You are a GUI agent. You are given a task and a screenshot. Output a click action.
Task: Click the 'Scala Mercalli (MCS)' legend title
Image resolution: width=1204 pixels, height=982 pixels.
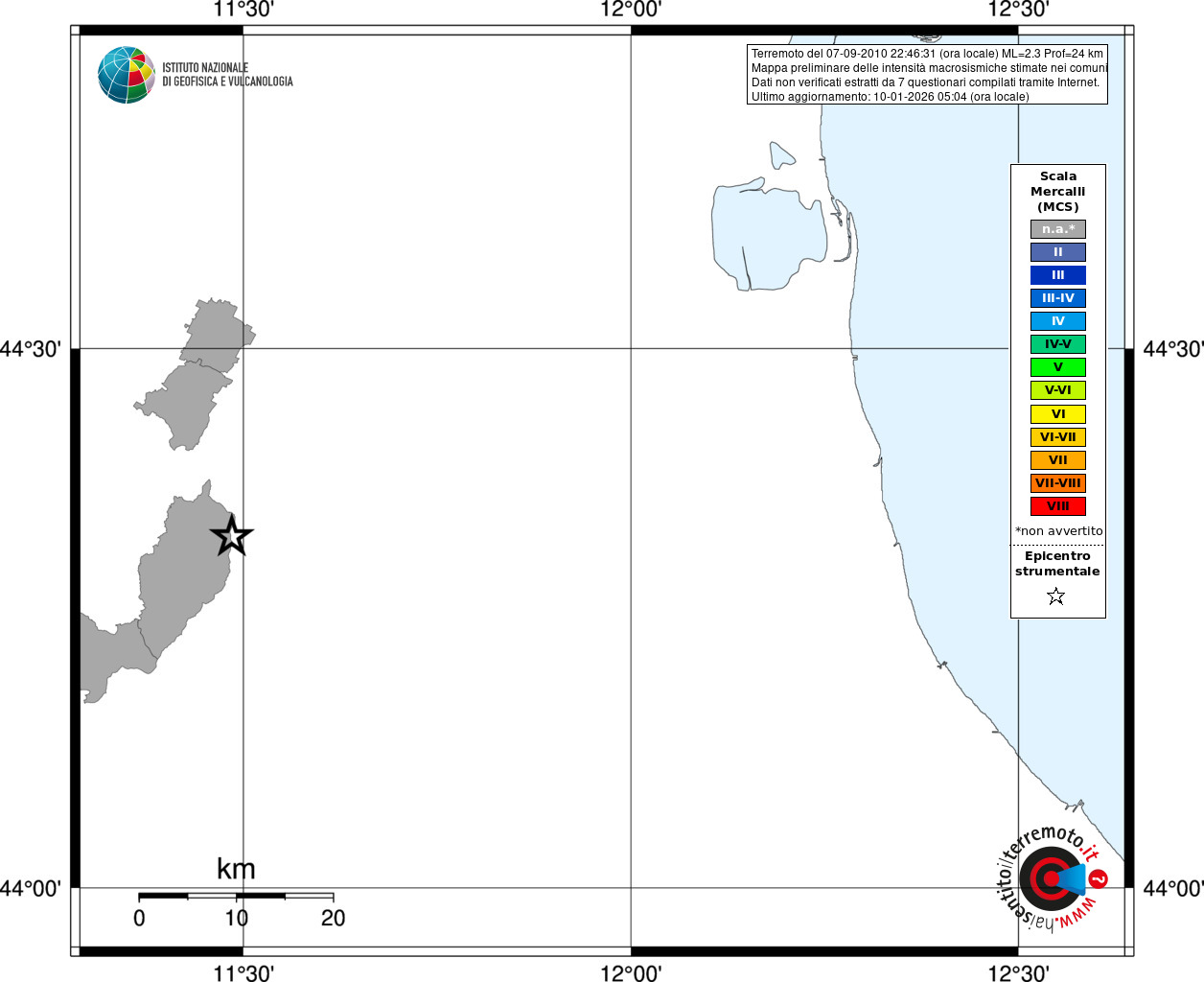1058,192
